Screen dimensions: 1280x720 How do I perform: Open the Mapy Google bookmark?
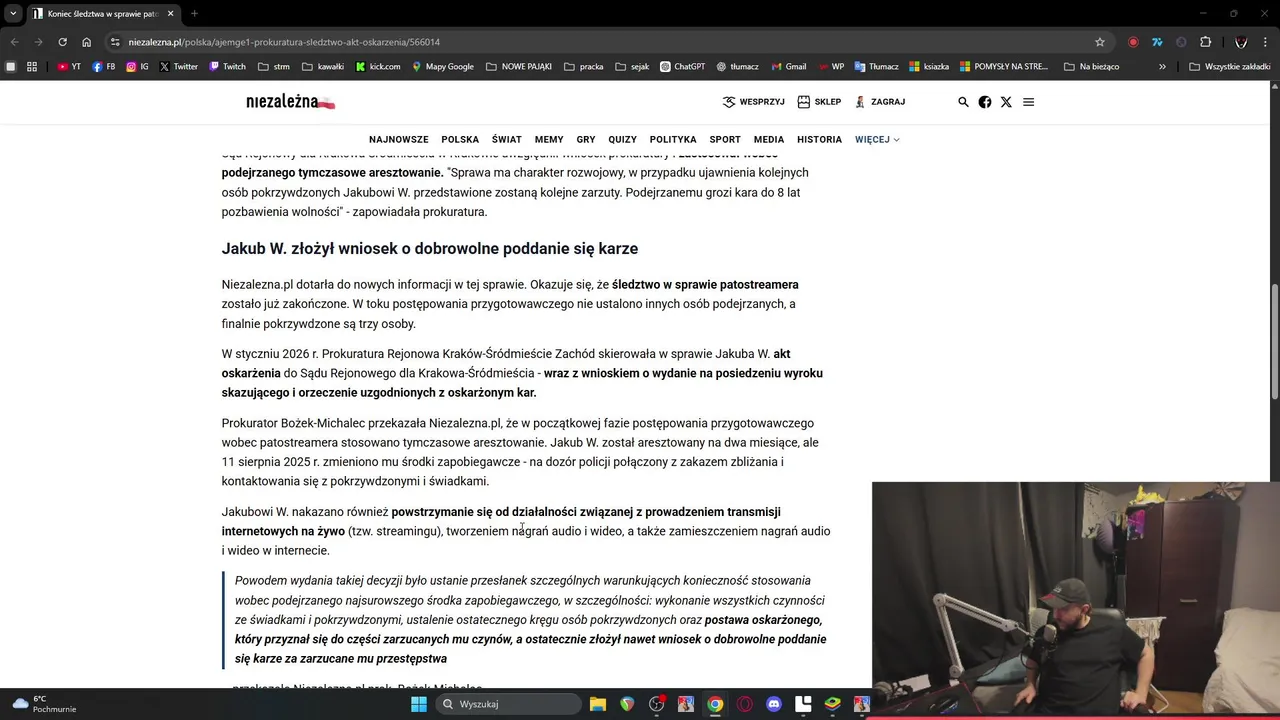click(443, 67)
